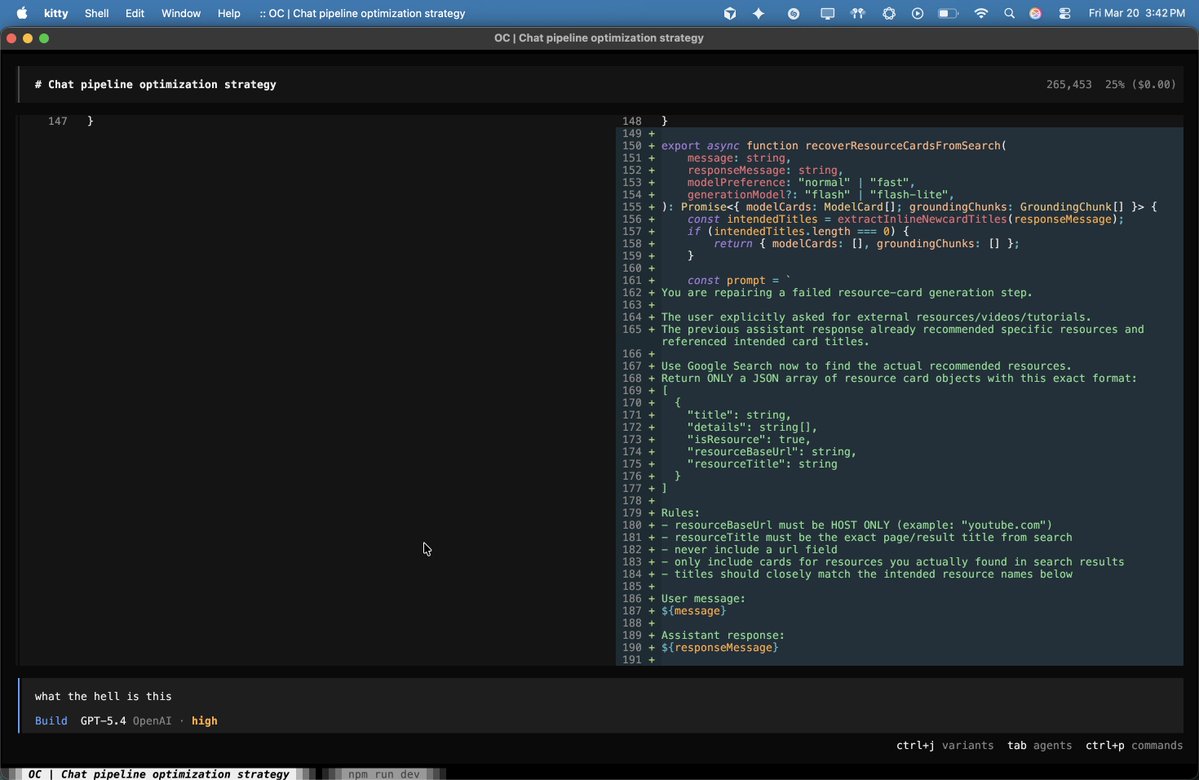
Task: Click 'You are repairing a failed resource-card generation step.'
Action: pos(846,292)
